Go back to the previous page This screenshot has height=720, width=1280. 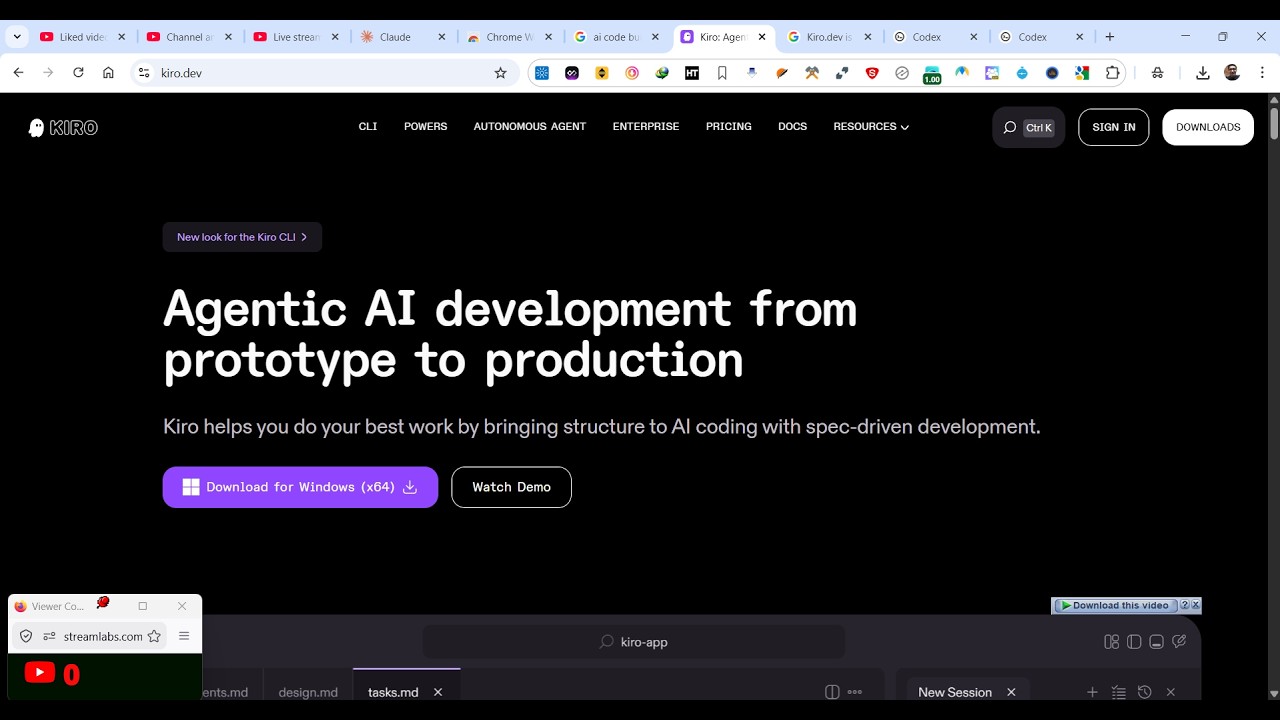point(18,73)
